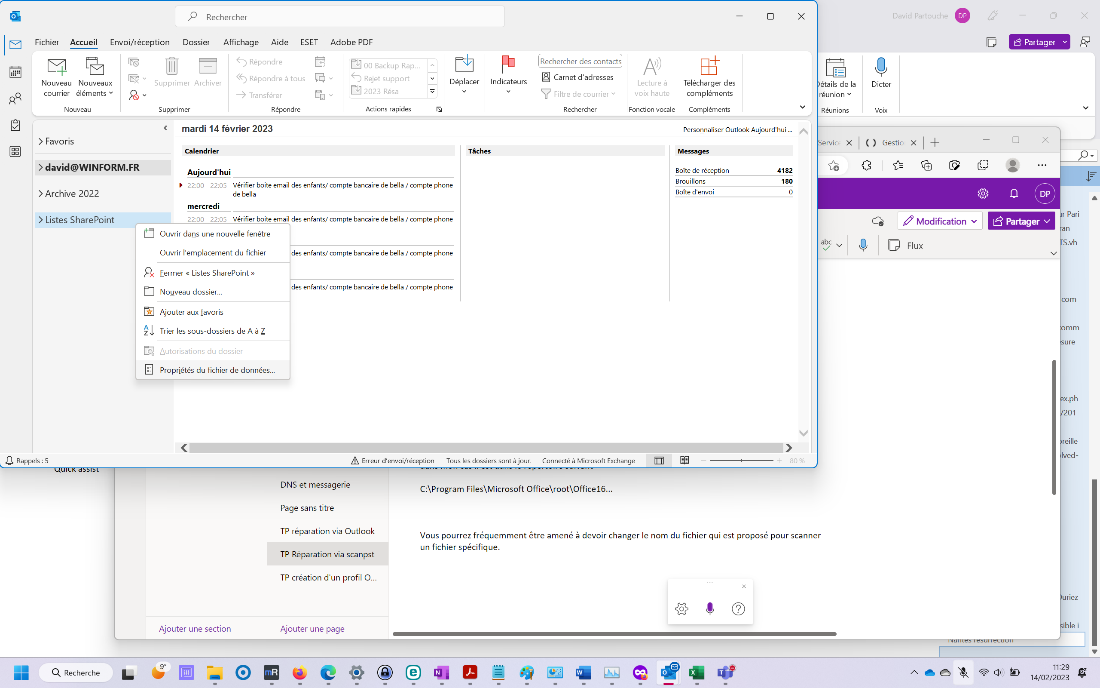1100x688 pixels.
Task: Switch to reading view in status bar
Action: tap(684, 461)
